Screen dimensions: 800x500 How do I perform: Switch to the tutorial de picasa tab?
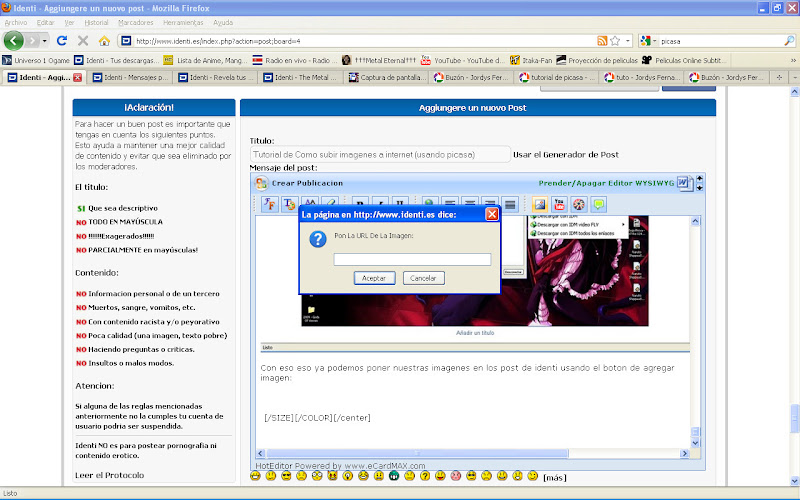tap(557, 78)
